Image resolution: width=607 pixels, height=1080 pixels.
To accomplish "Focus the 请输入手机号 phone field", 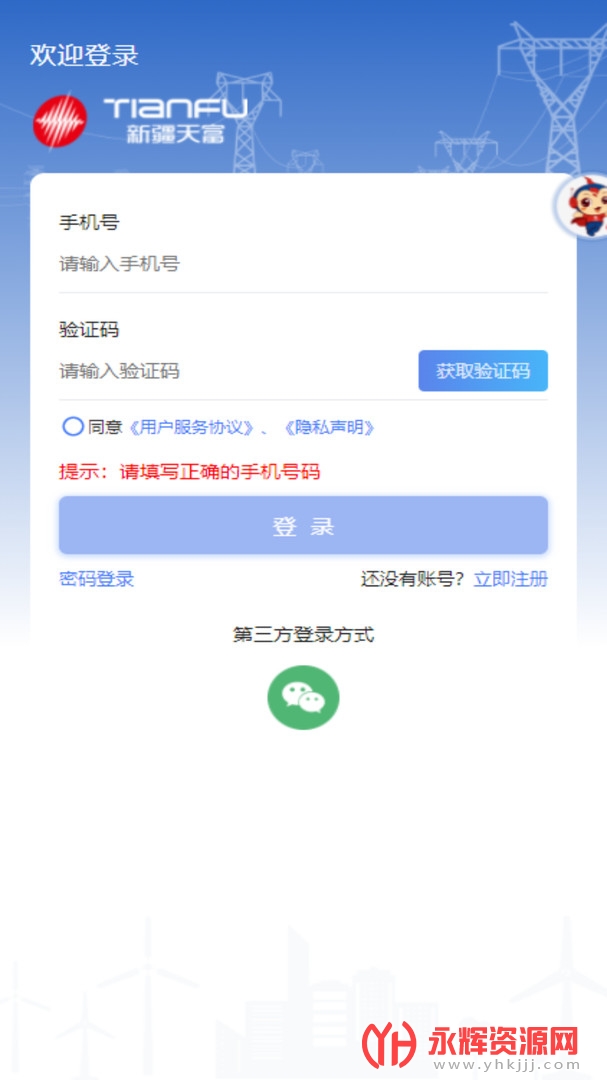I will click(x=303, y=264).
